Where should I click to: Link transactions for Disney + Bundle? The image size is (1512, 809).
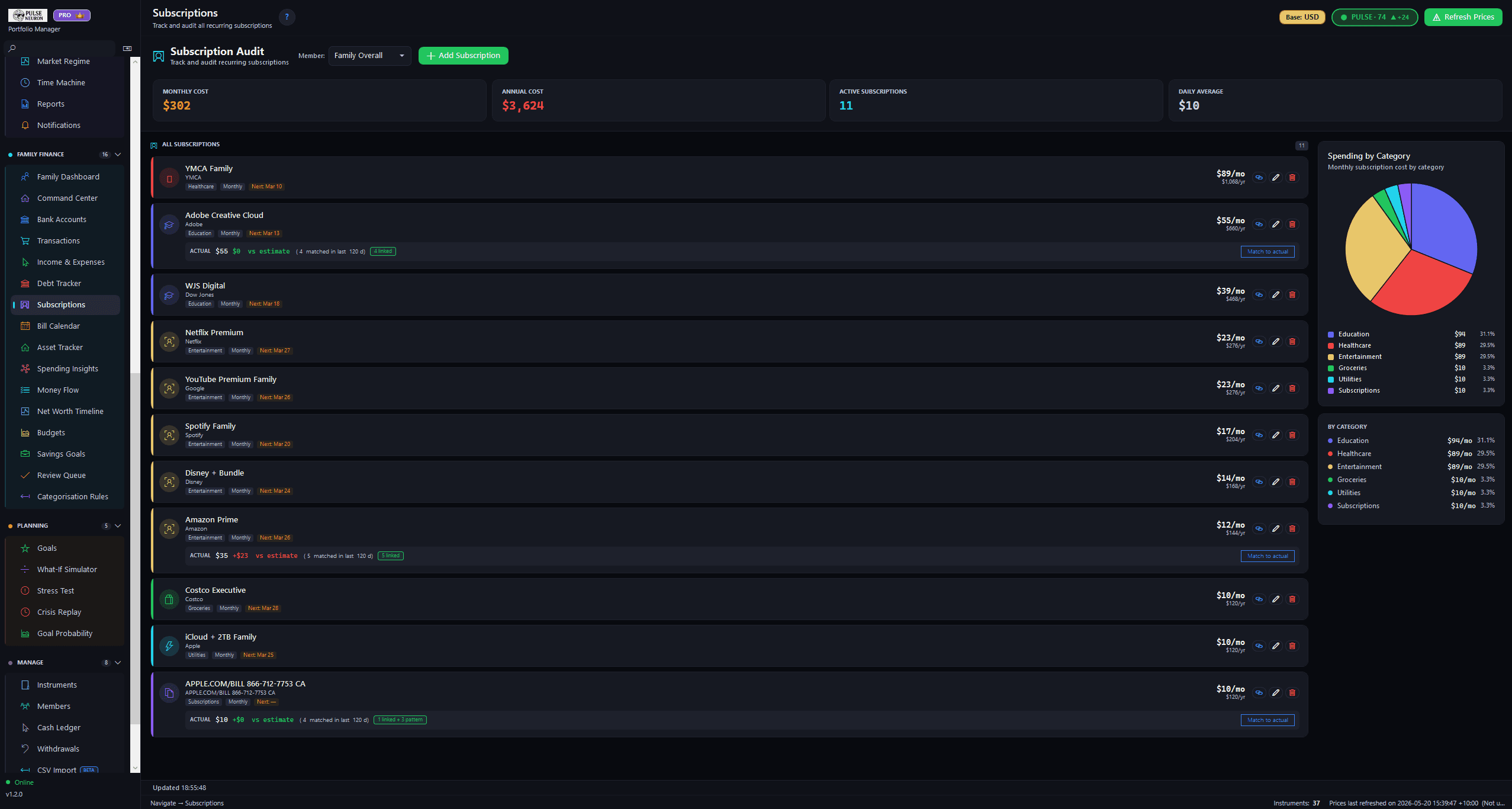point(1259,482)
